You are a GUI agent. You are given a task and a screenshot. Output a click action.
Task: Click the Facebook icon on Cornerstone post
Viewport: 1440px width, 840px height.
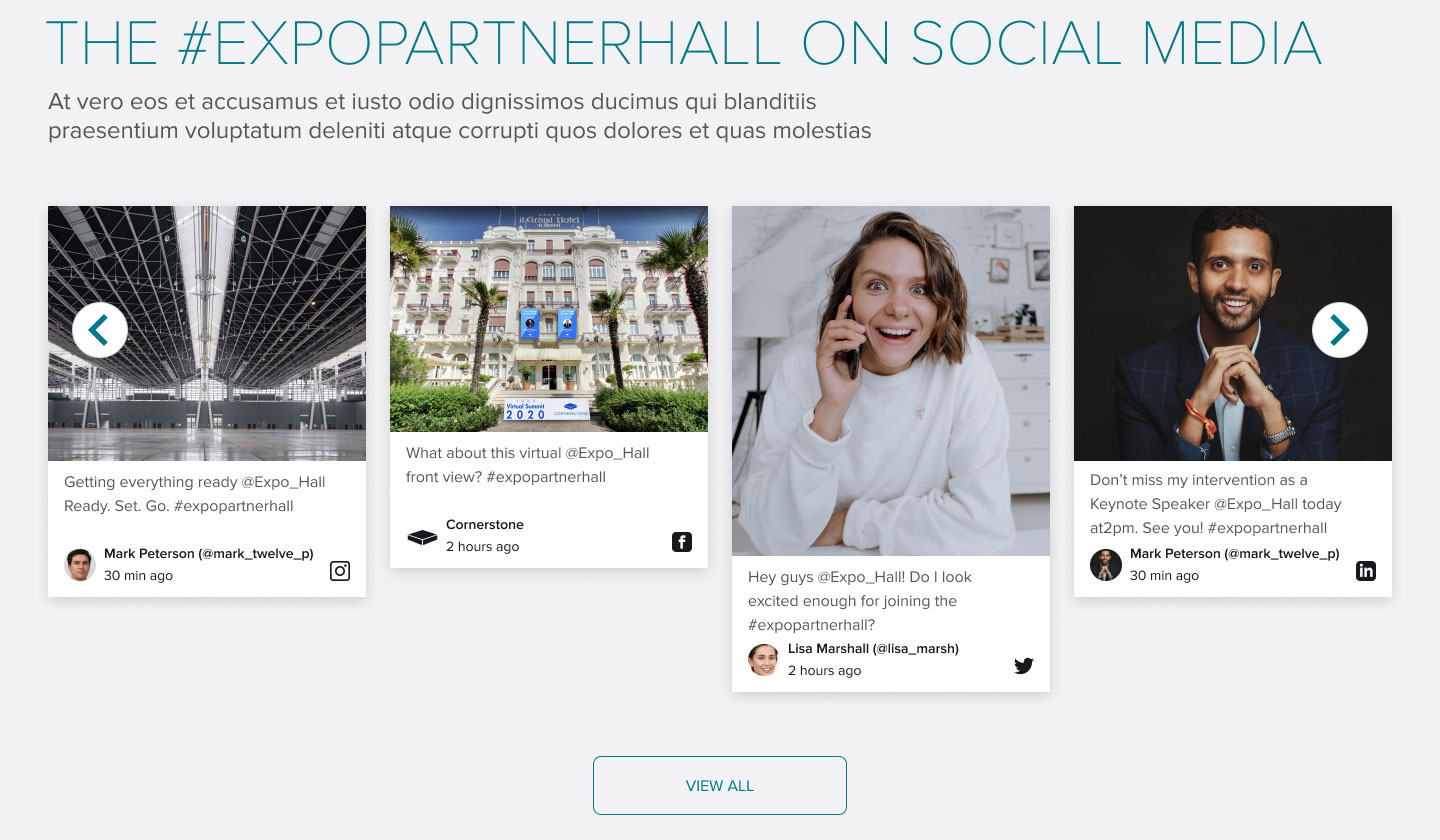click(682, 543)
